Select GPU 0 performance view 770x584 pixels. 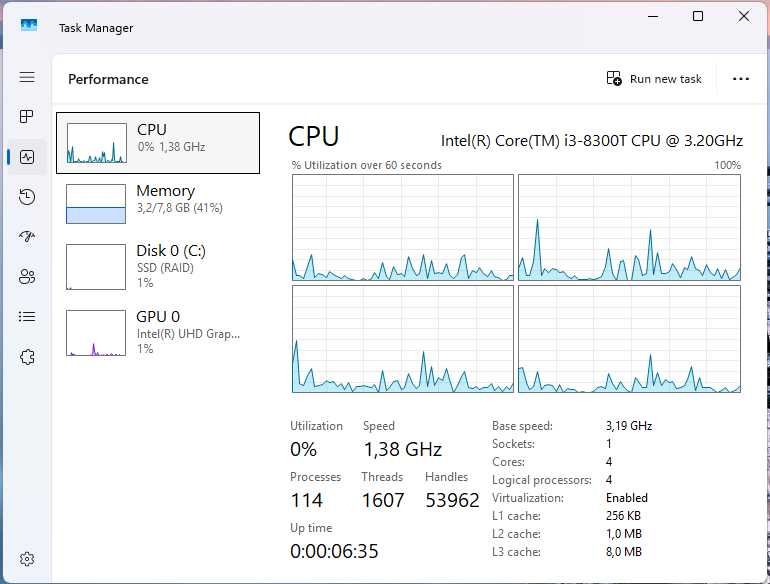click(158, 332)
